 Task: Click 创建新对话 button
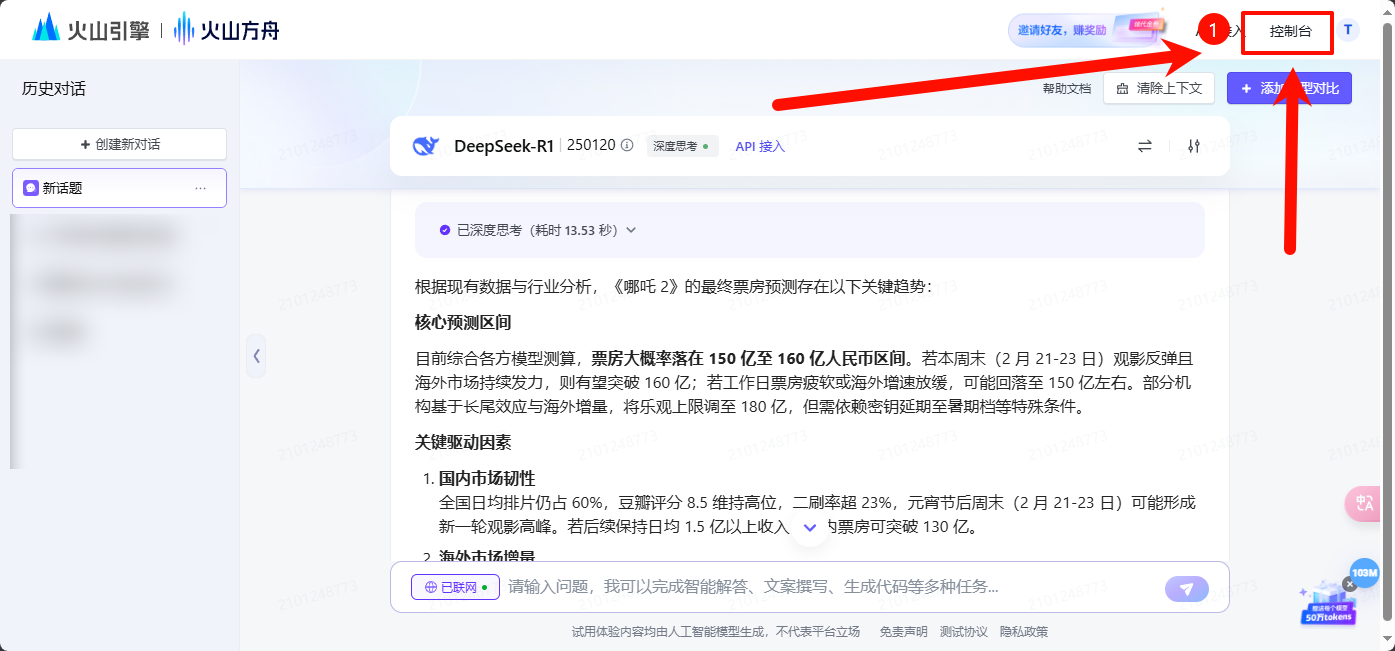click(x=120, y=144)
